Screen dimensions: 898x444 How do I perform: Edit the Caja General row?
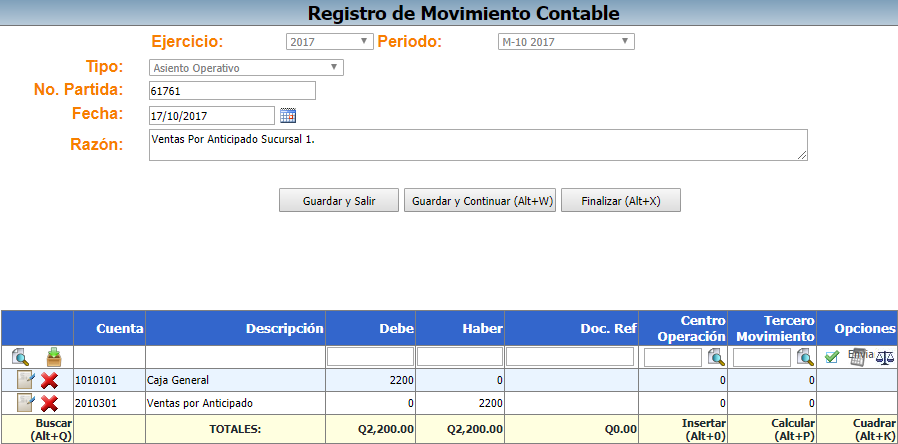tap(25, 380)
